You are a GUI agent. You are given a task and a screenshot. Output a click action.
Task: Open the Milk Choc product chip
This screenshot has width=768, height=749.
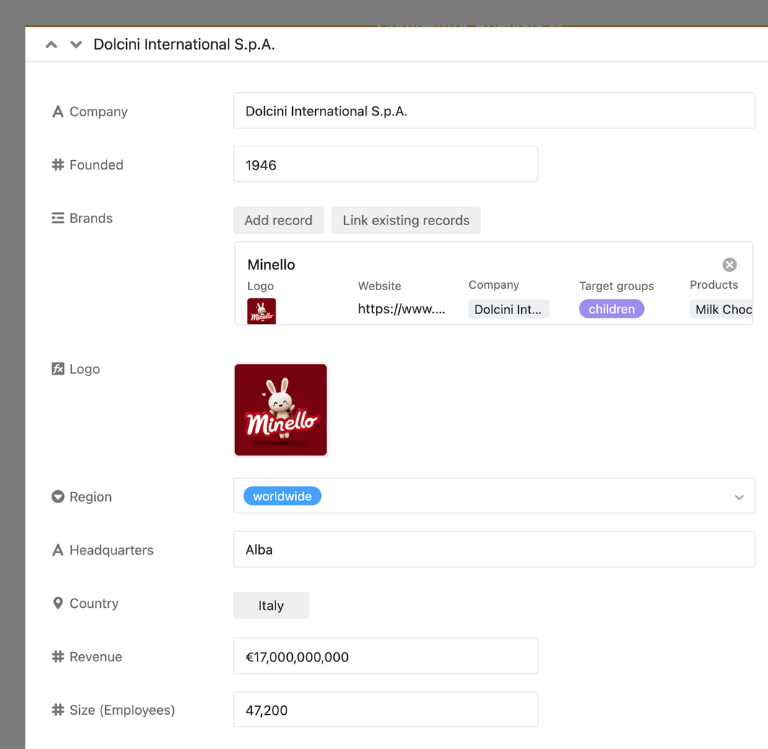click(721, 309)
